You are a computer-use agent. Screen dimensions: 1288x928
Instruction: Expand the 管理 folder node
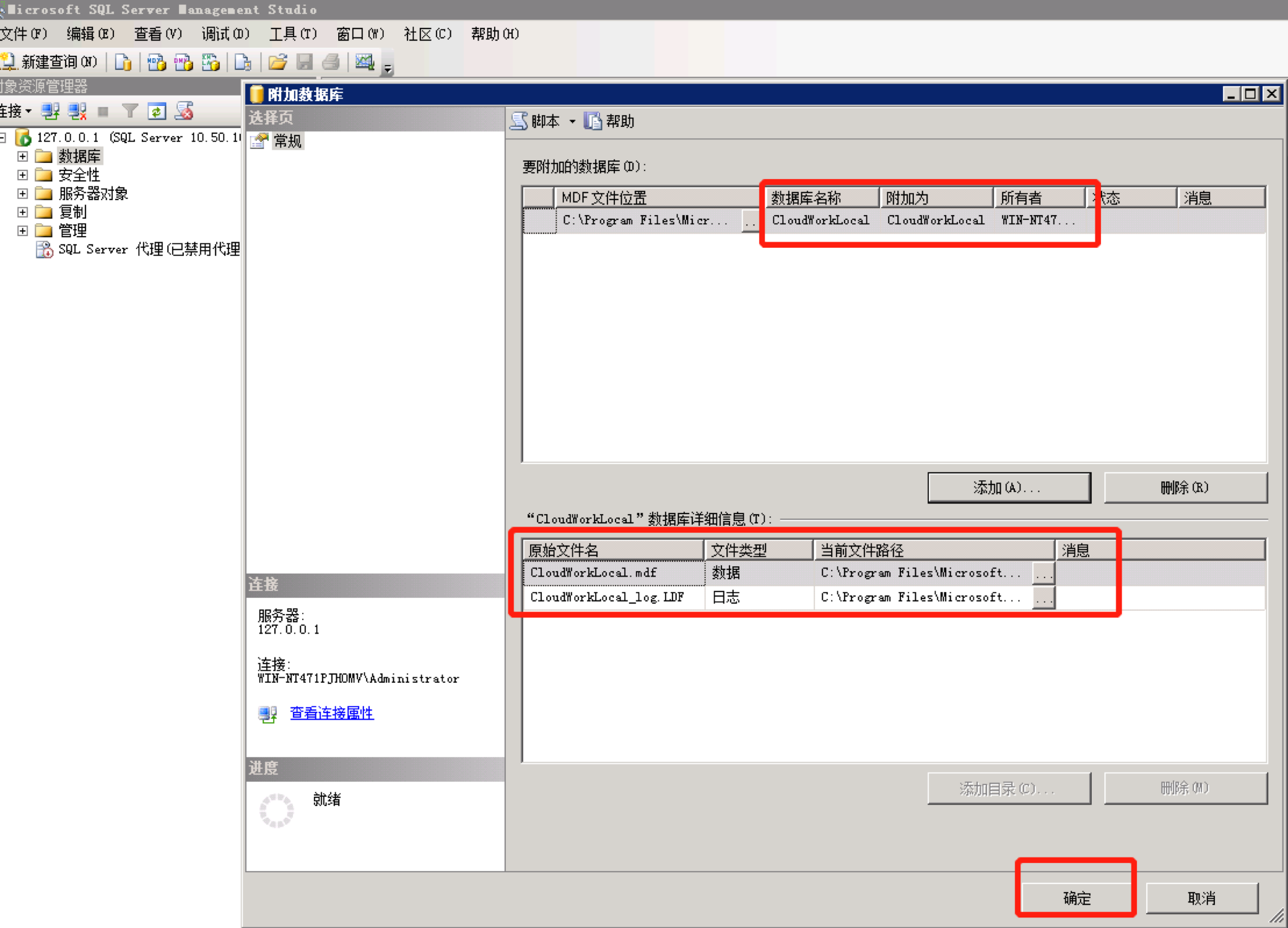23,230
